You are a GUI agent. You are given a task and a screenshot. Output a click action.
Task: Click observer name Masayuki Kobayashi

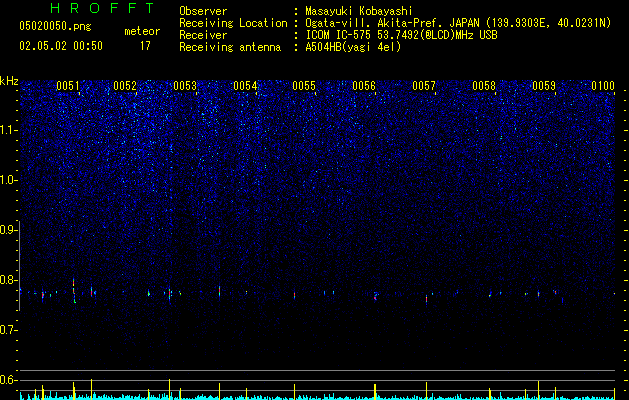pos(359,11)
